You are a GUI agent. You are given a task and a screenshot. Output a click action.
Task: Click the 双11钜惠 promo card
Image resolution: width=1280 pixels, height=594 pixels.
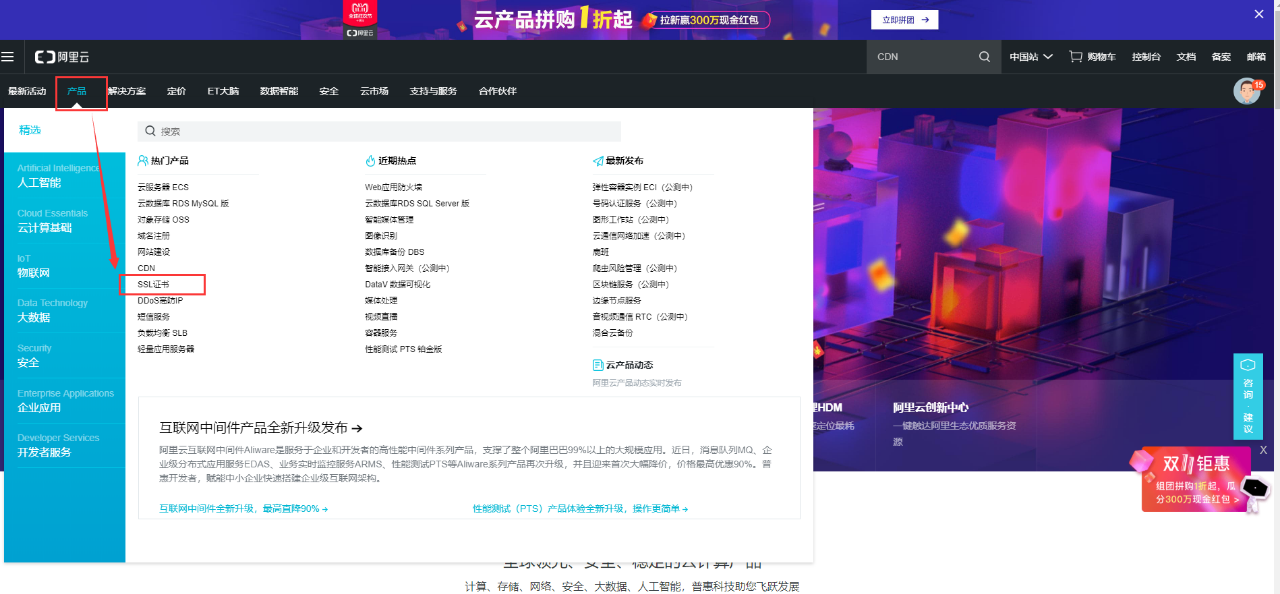[1195, 480]
